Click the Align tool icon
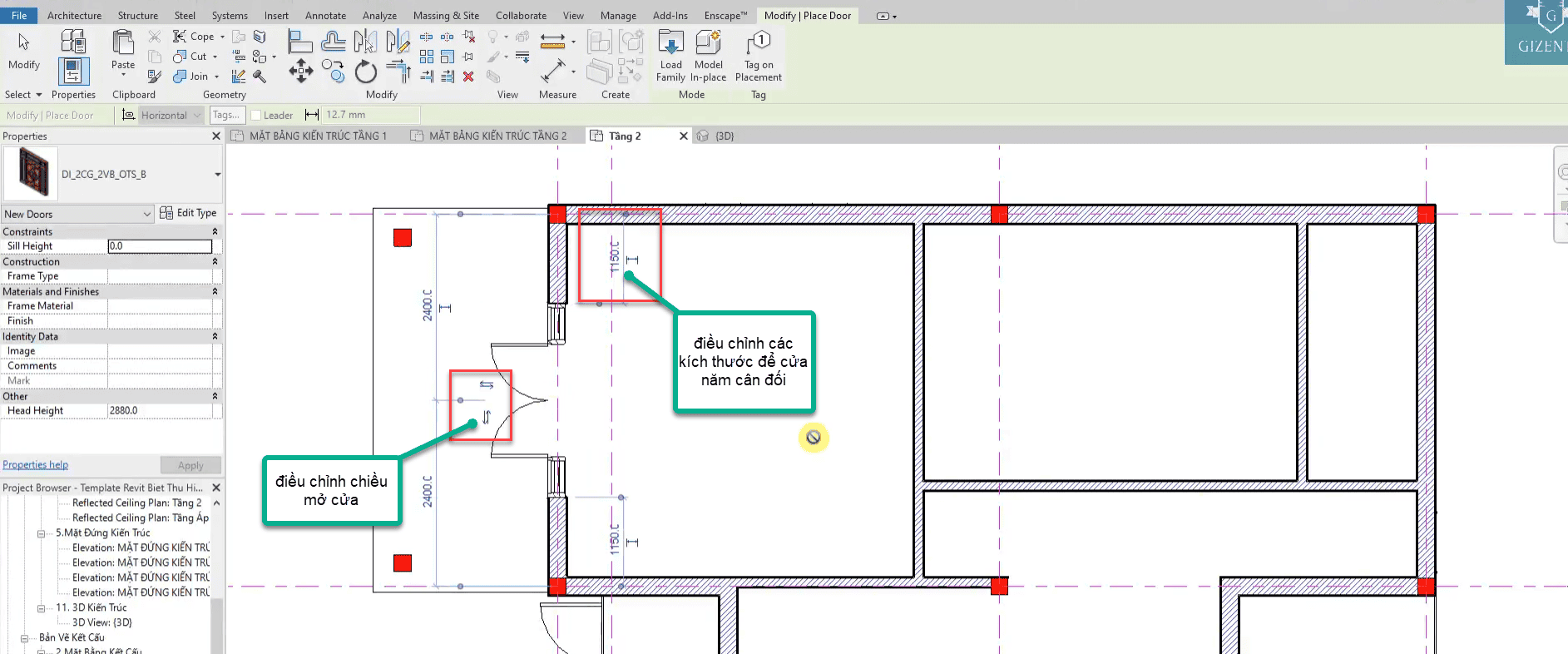1568x654 pixels. click(299, 41)
